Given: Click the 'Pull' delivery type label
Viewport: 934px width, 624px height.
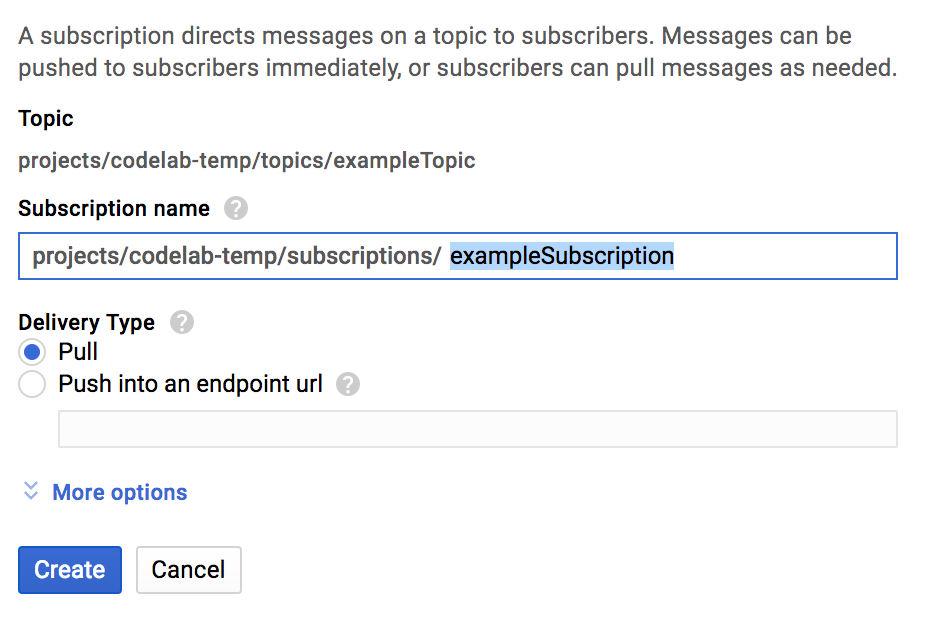Looking at the screenshot, I should pos(78,352).
